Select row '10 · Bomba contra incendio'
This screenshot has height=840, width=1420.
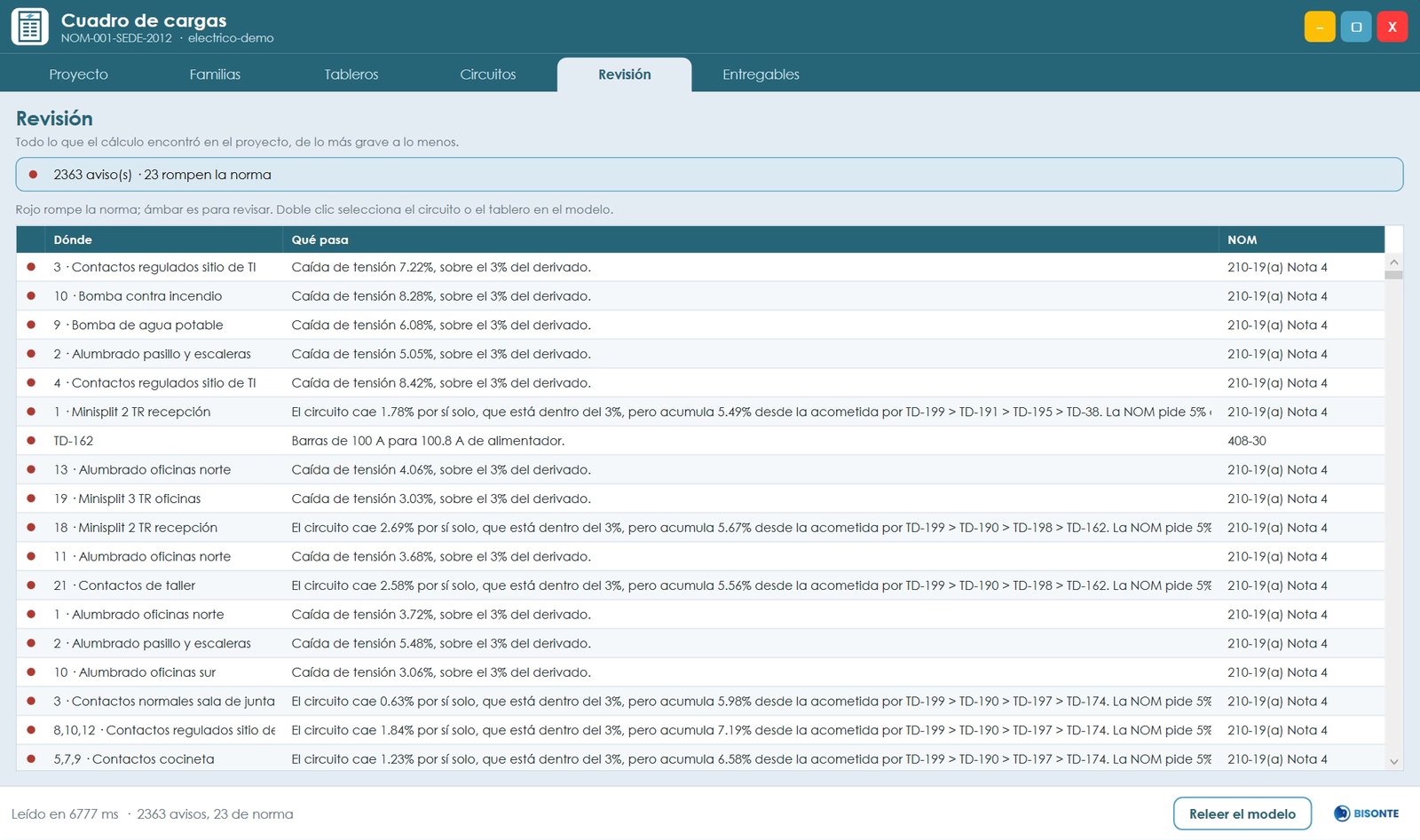coord(700,296)
